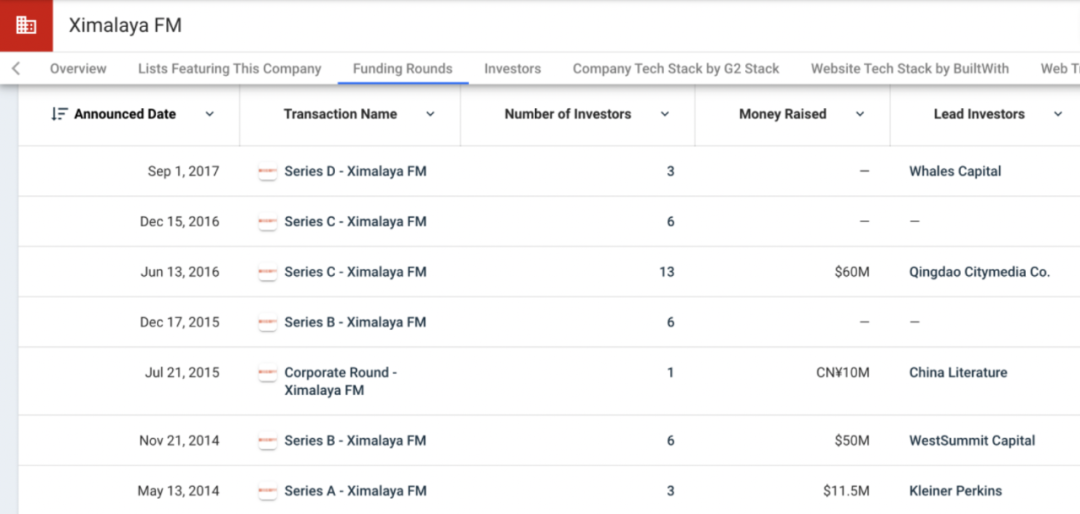Select the Lists Featuring This Company tab
Viewport: 1080px width, 514px height.
point(229,69)
